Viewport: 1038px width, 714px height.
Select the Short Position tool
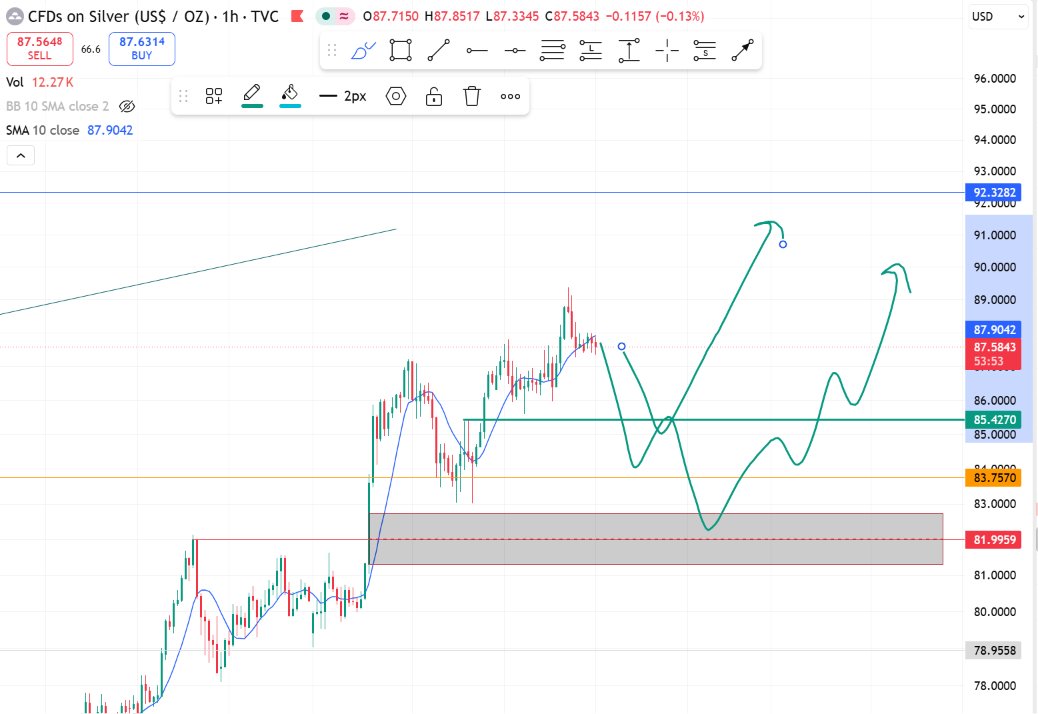tap(705, 50)
